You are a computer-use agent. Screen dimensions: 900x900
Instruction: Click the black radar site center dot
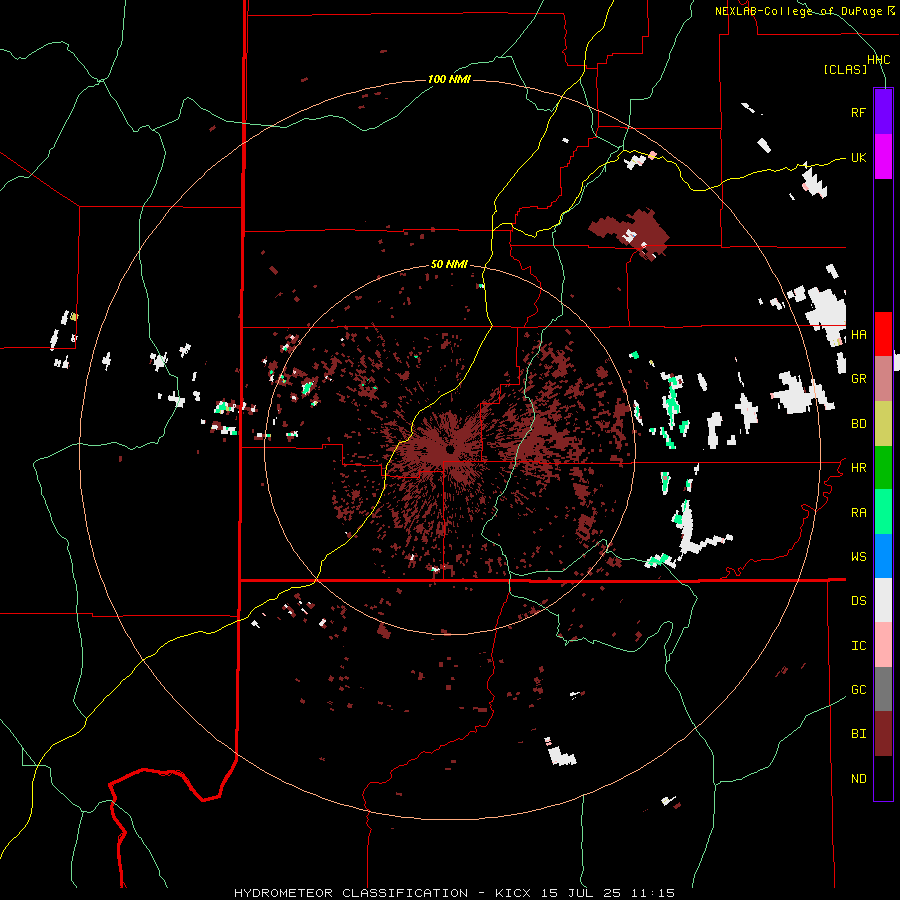pos(451,449)
